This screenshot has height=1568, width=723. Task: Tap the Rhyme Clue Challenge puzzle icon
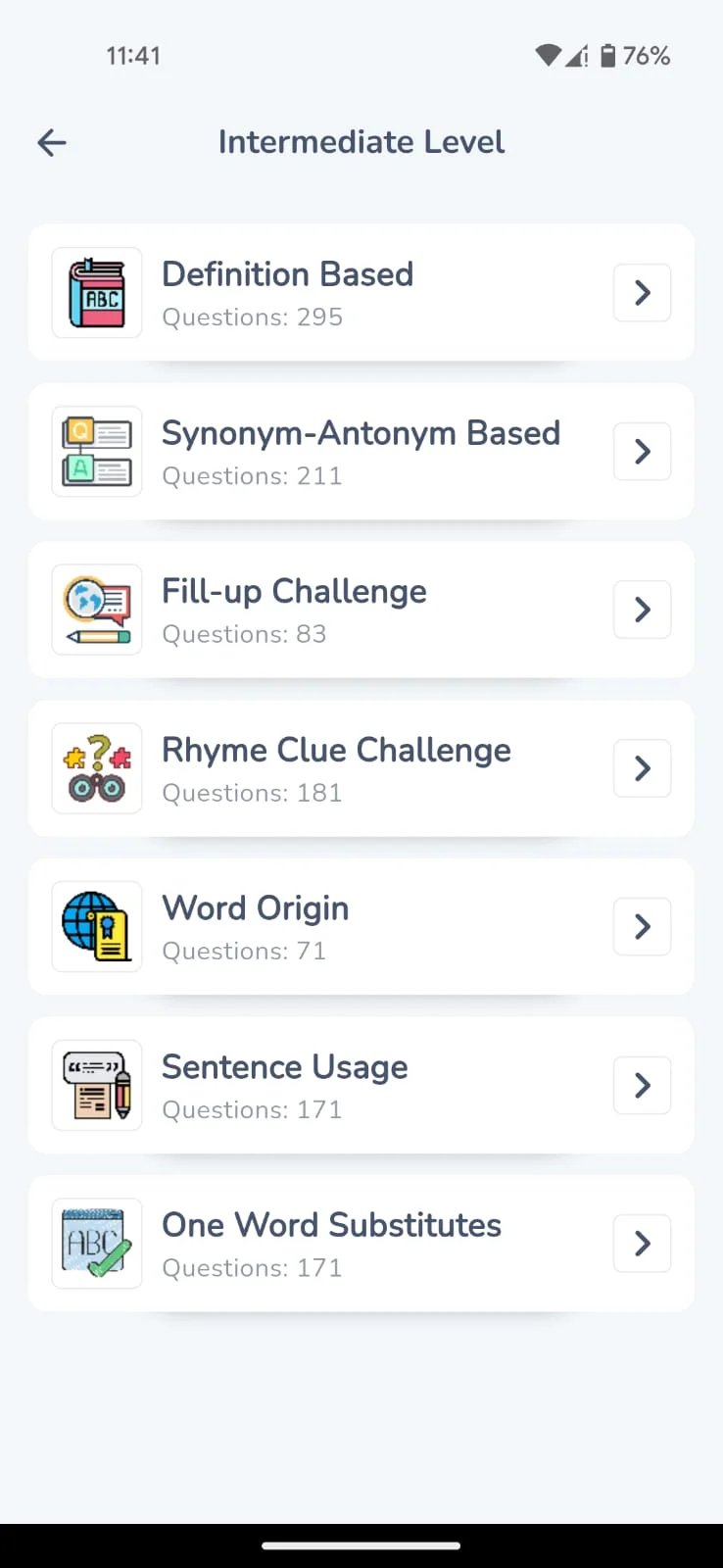pos(97,768)
